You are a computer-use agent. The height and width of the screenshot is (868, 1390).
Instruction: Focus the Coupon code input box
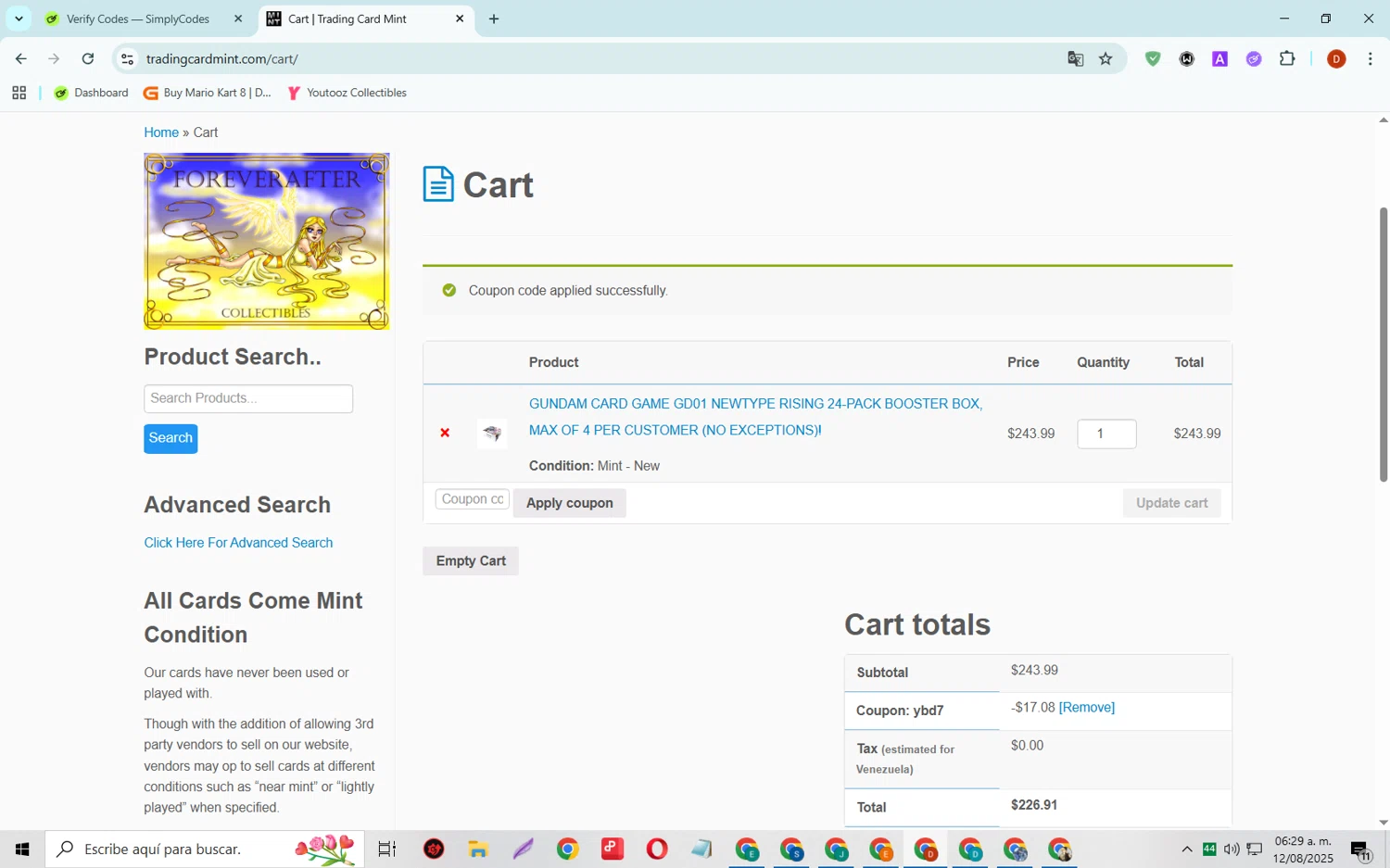click(473, 499)
